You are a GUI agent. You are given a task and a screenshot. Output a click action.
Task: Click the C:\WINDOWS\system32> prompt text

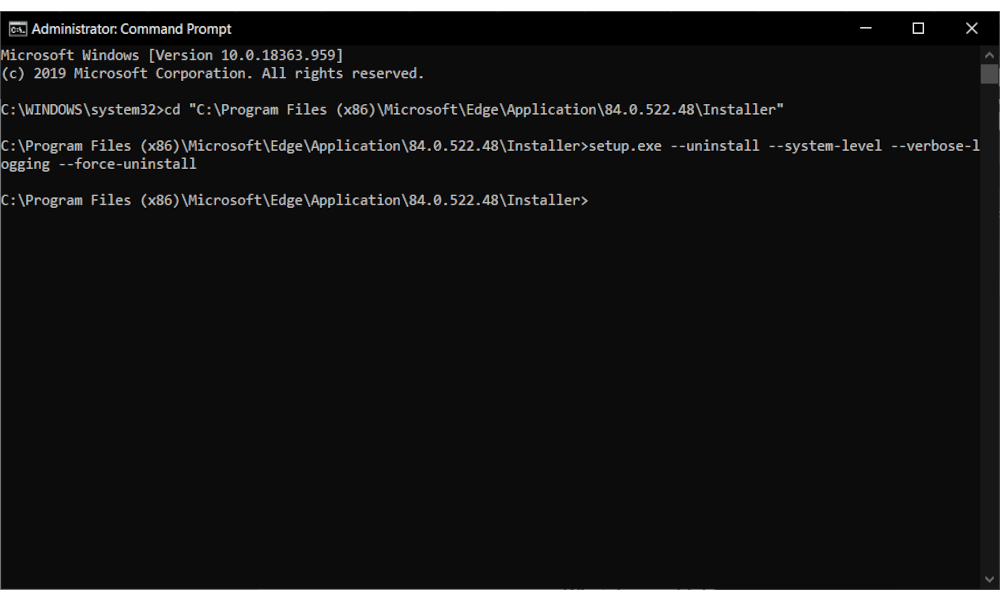pyautogui.click(x=82, y=110)
